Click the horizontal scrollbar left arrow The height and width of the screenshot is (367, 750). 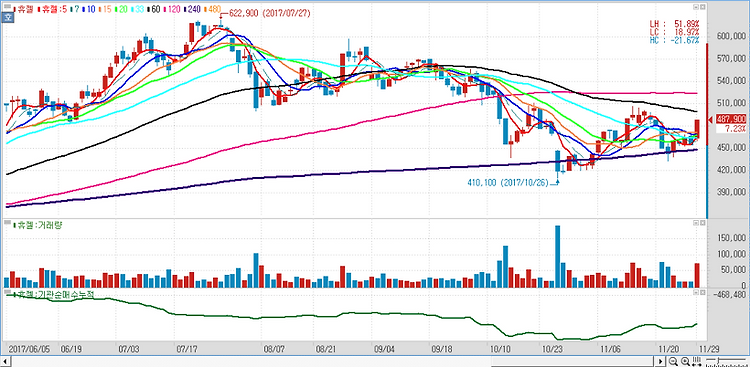[5, 362]
